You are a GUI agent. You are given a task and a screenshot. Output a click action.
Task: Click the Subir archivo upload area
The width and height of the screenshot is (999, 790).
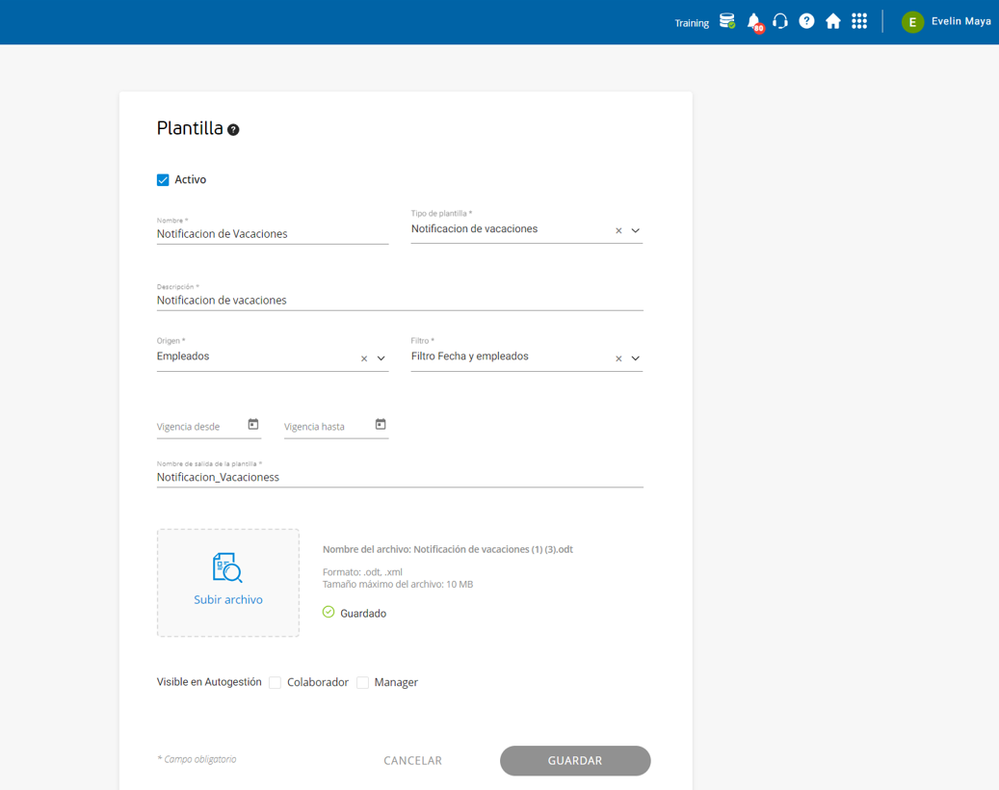(x=228, y=582)
